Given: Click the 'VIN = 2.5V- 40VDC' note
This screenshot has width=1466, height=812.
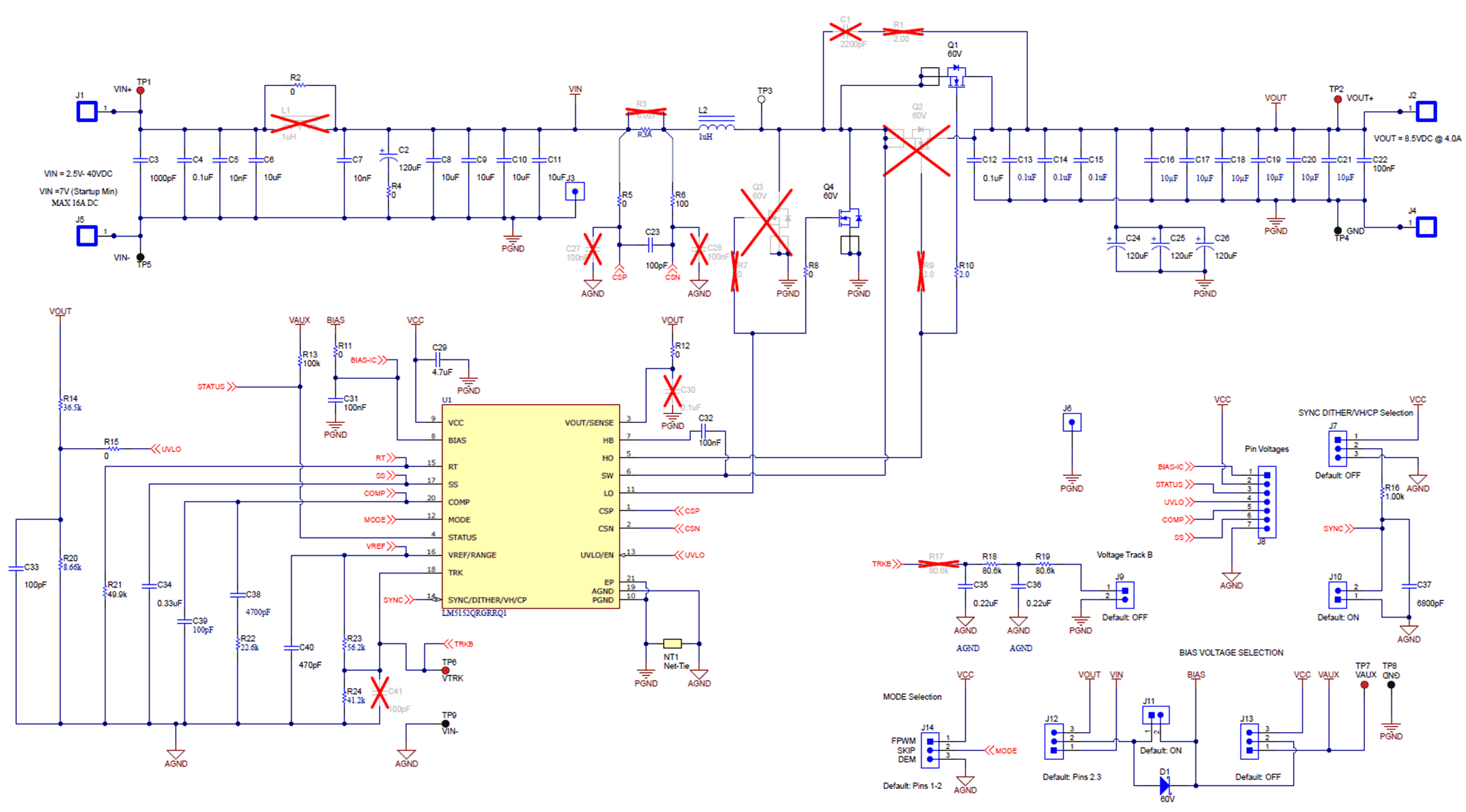Looking at the screenshot, I should [x=78, y=174].
